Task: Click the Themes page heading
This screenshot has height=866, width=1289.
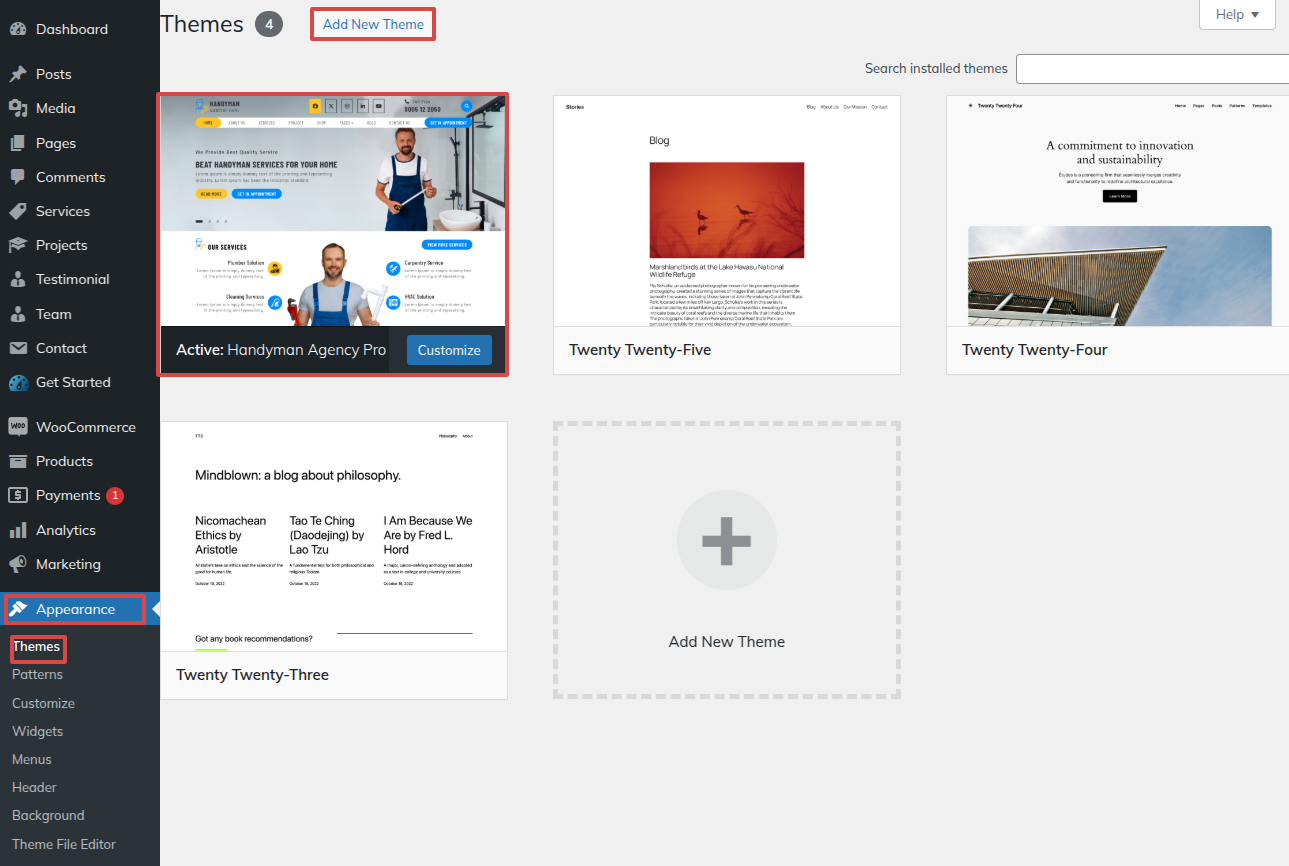Action: (x=202, y=24)
